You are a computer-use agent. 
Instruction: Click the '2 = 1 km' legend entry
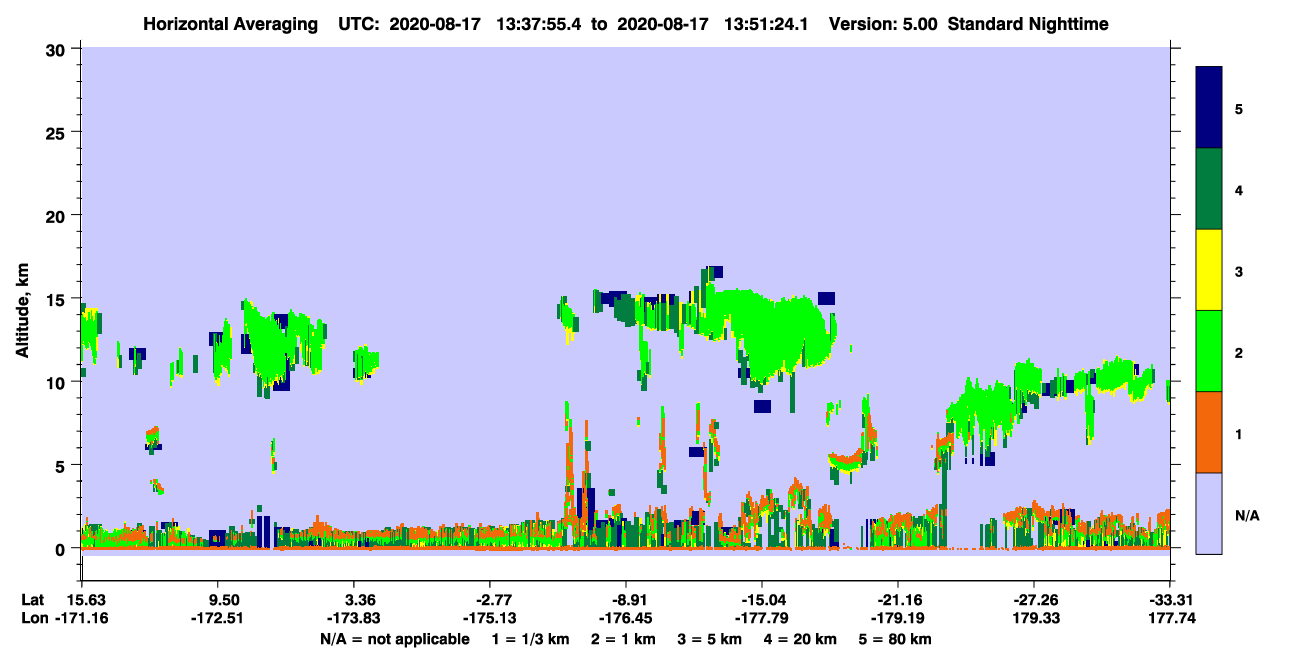point(623,639)
